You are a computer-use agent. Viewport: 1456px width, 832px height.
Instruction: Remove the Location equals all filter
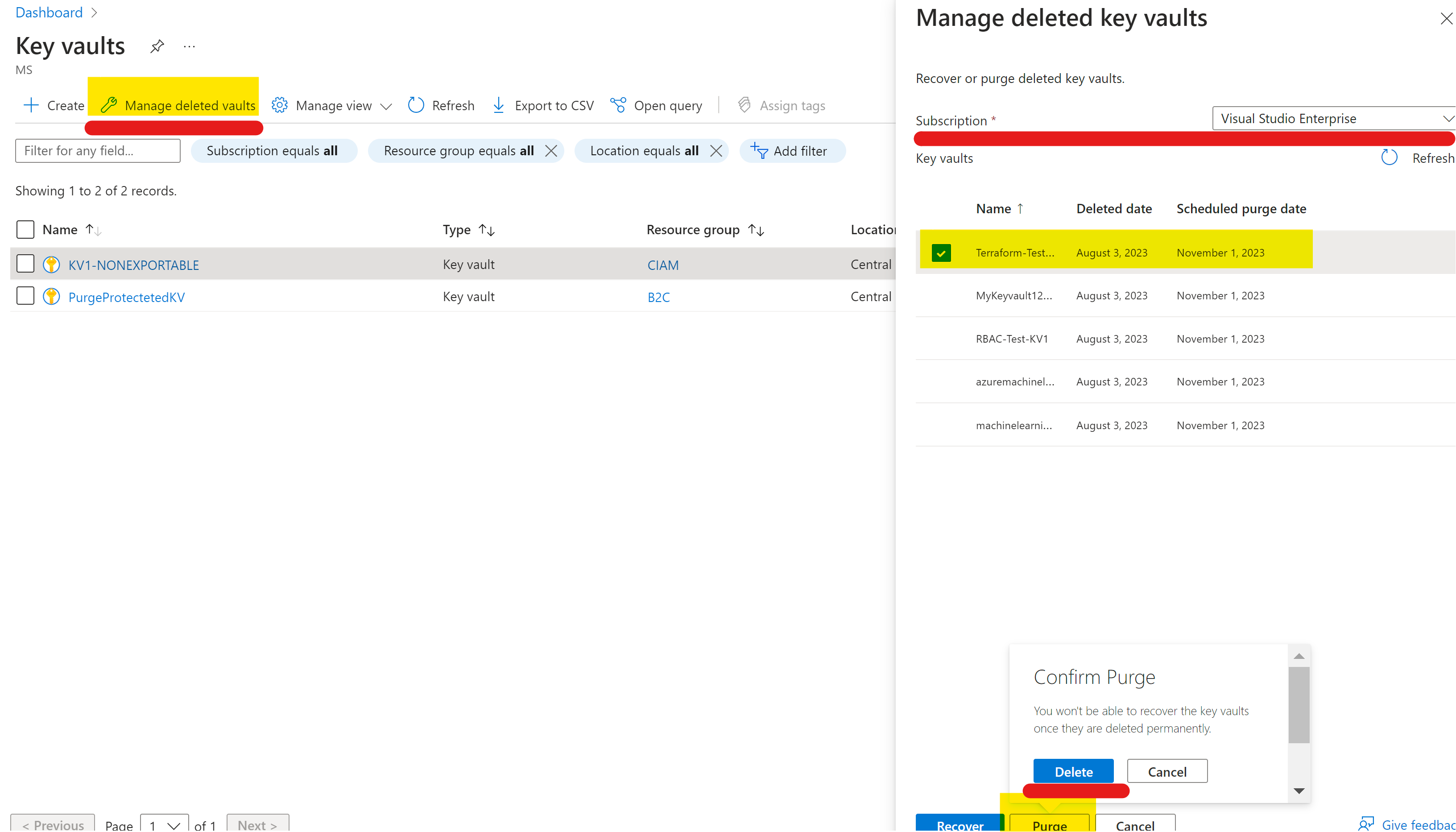(716, 150)
